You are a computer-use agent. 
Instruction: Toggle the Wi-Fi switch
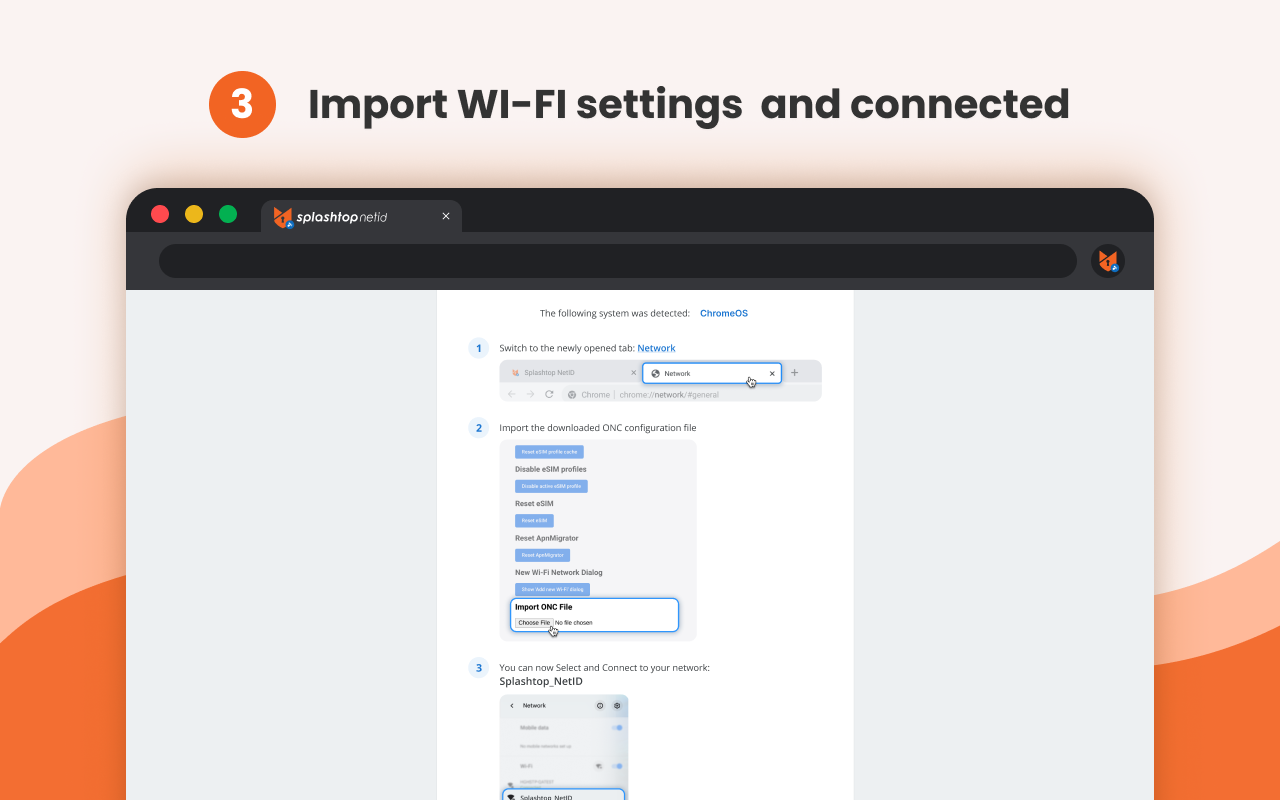(617, 766)
